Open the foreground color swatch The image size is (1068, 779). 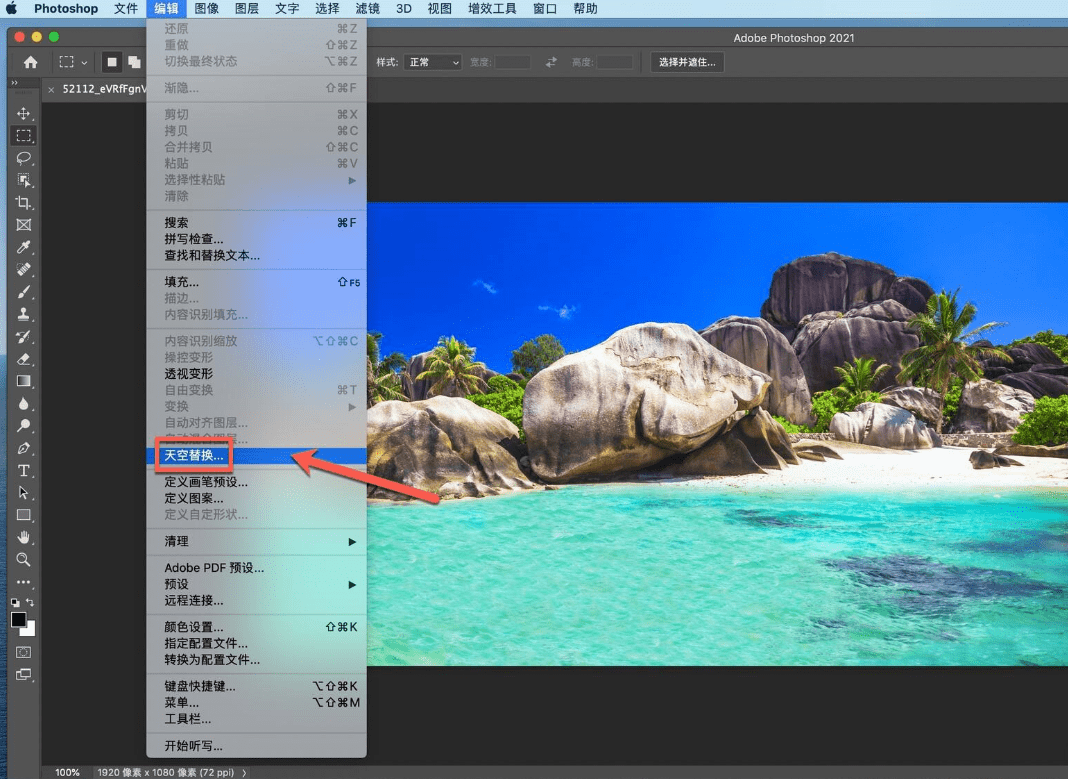pyautogui.click(x=18, y=619)
